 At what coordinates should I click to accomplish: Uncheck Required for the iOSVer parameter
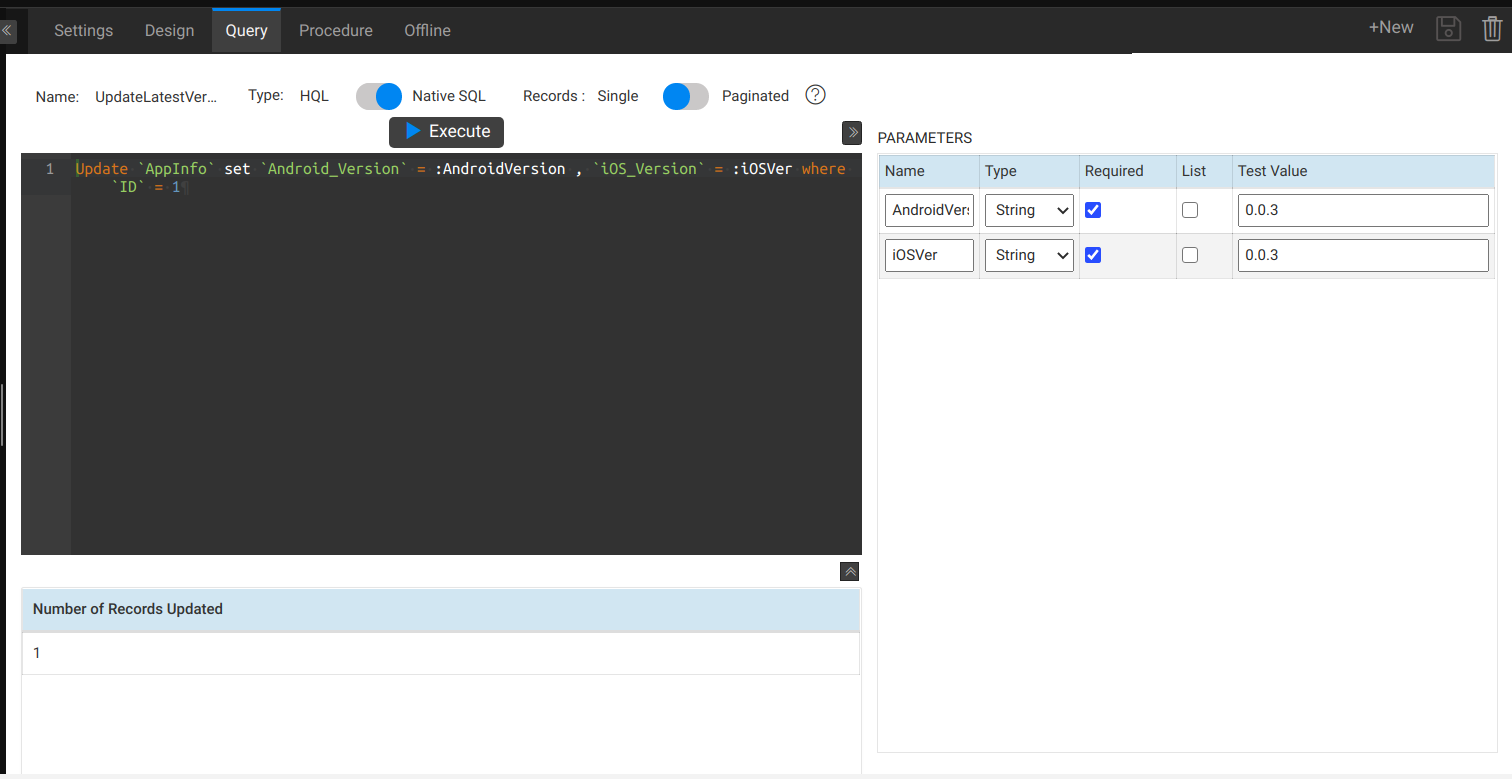1093,255
